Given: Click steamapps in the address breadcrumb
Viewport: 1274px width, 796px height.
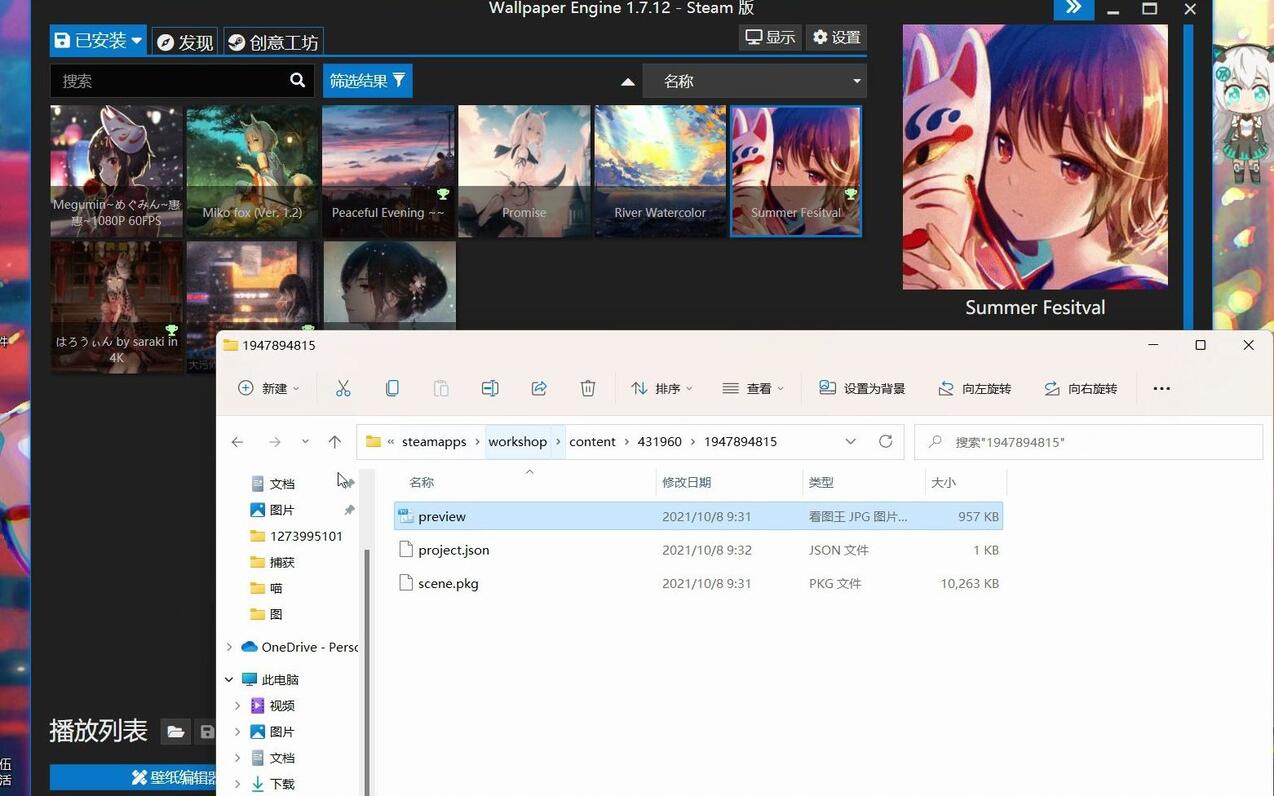Looking at the screenshot, I should 434,441.
